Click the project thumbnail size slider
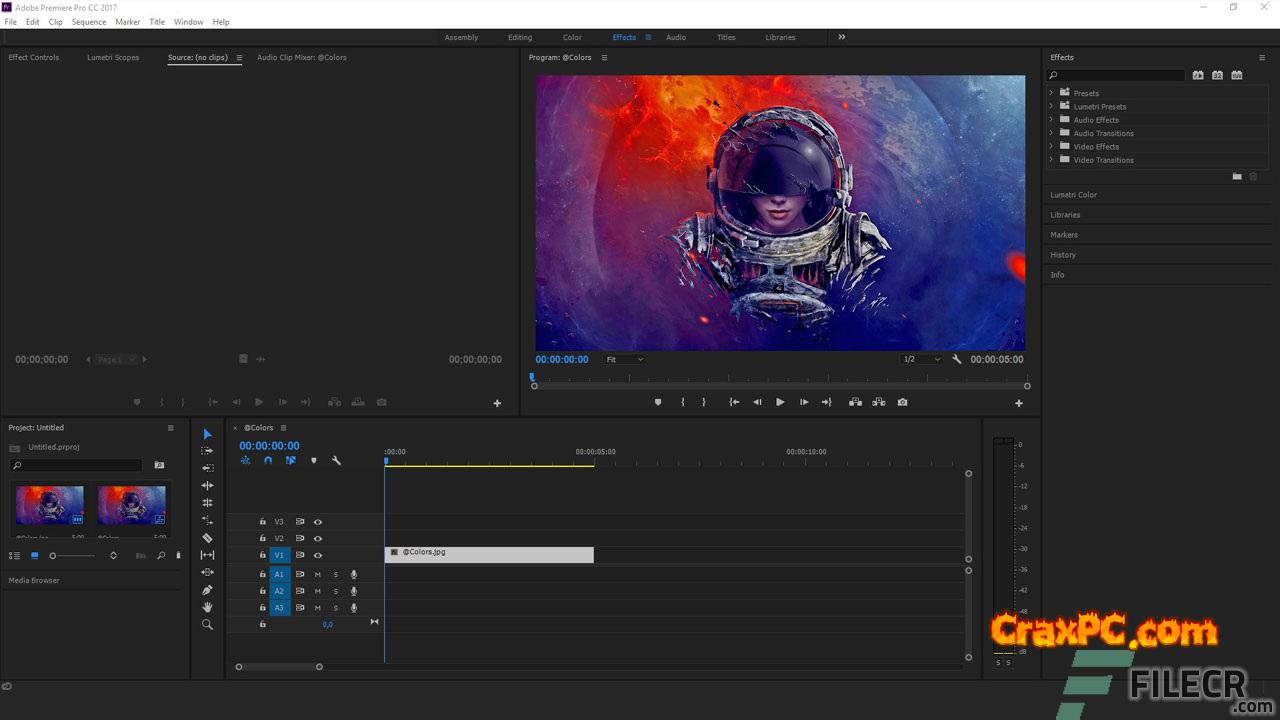 pyautogui.click(x=54, y=556)
